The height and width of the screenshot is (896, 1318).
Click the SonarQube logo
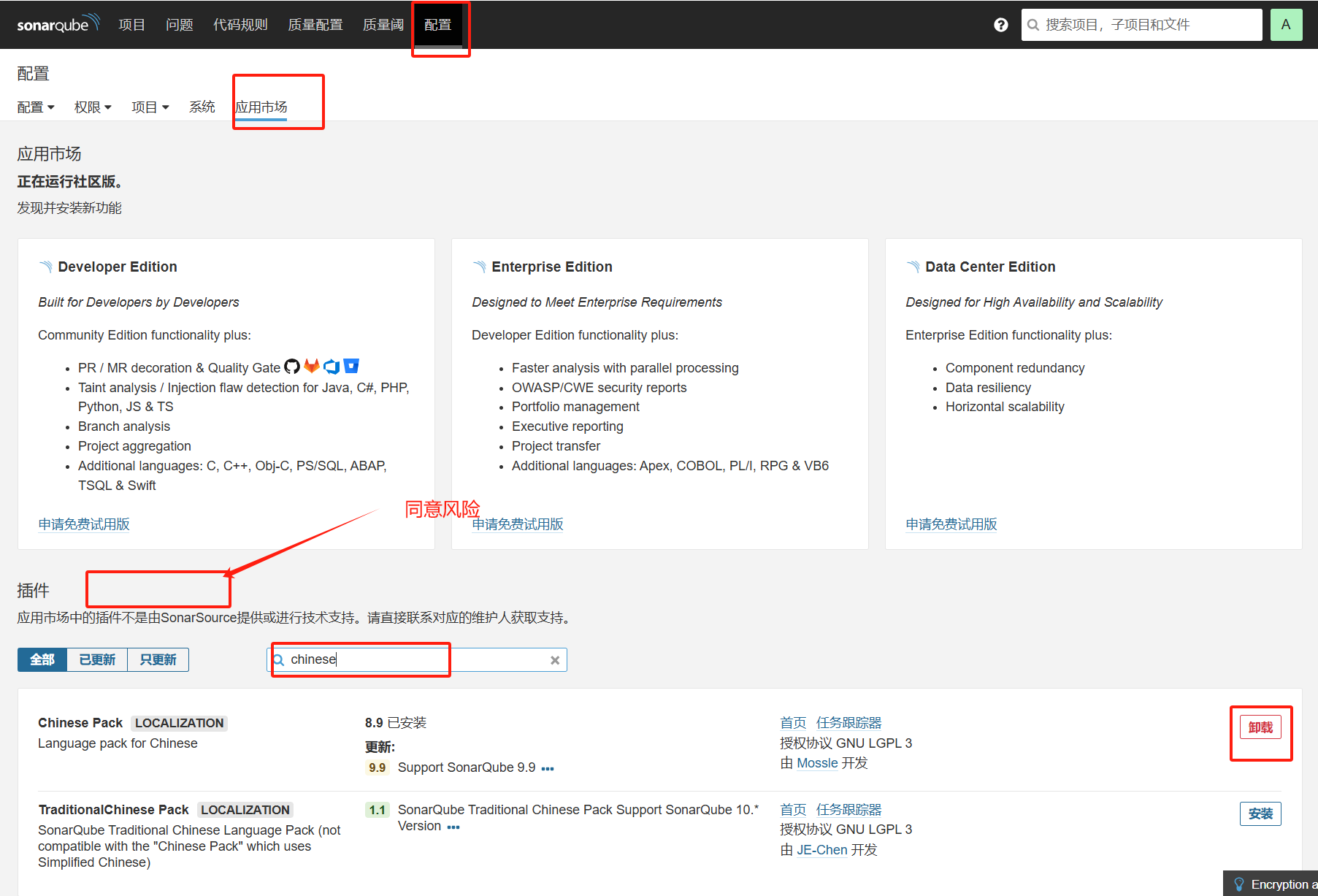(x=58, y=24)
